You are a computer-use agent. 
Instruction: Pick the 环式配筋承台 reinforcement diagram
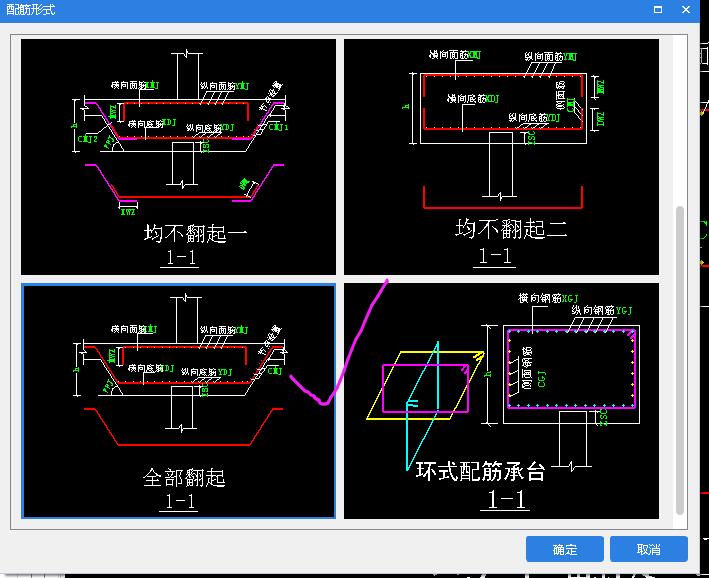501,401
